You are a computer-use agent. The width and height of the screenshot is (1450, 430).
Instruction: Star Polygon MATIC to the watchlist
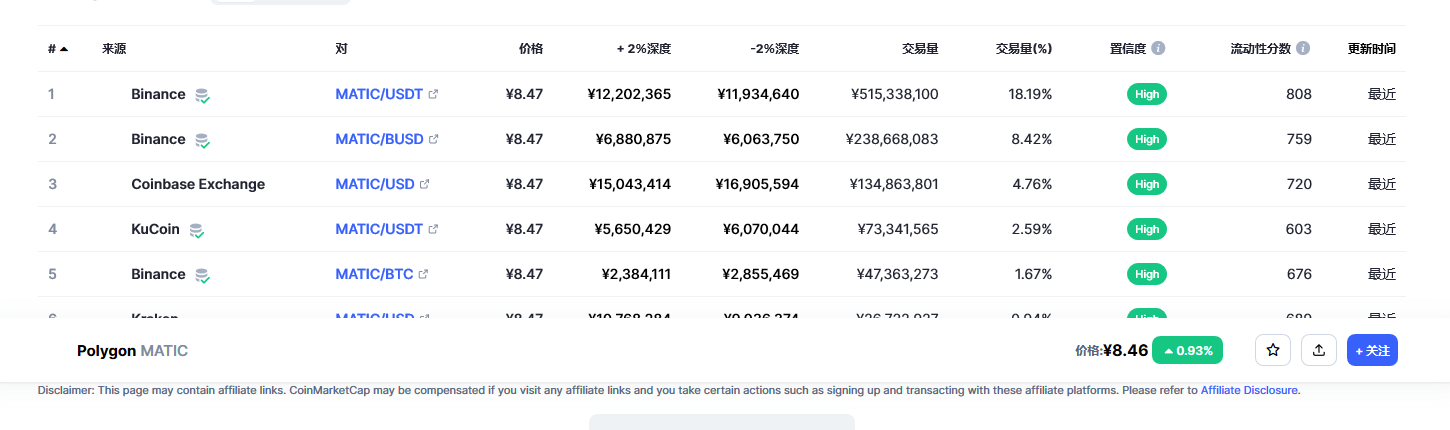pyautogui.click(x=1273, y=350)
